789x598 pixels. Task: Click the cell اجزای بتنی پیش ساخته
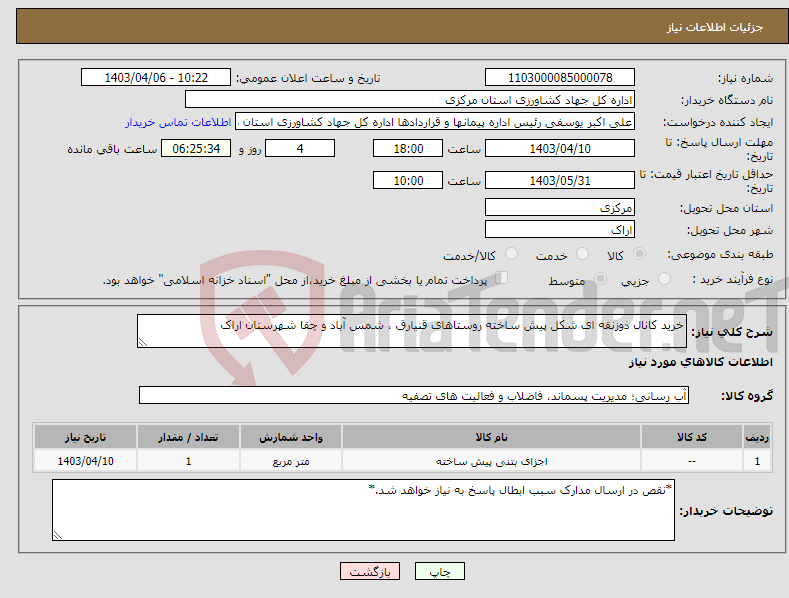point(491,461)
